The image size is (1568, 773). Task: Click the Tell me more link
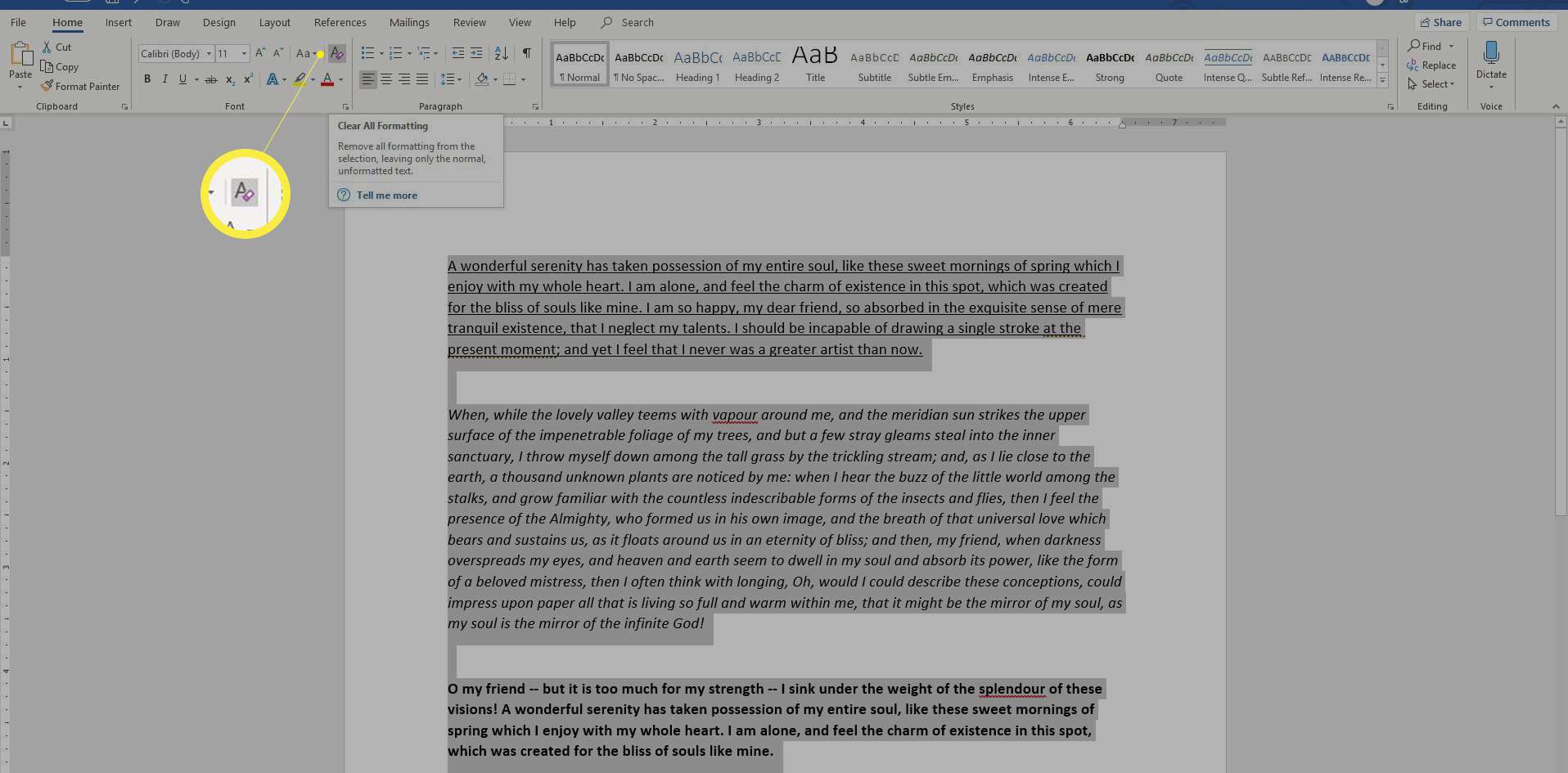click(x=387, y=195)
